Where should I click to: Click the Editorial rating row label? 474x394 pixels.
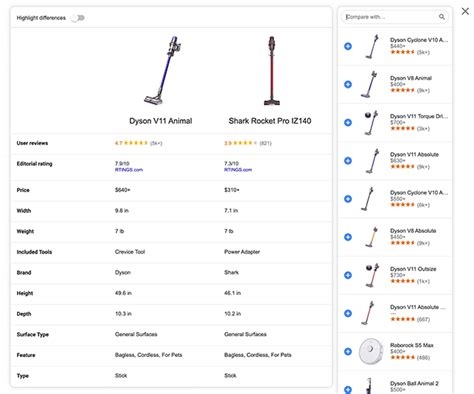click(34, 164)
